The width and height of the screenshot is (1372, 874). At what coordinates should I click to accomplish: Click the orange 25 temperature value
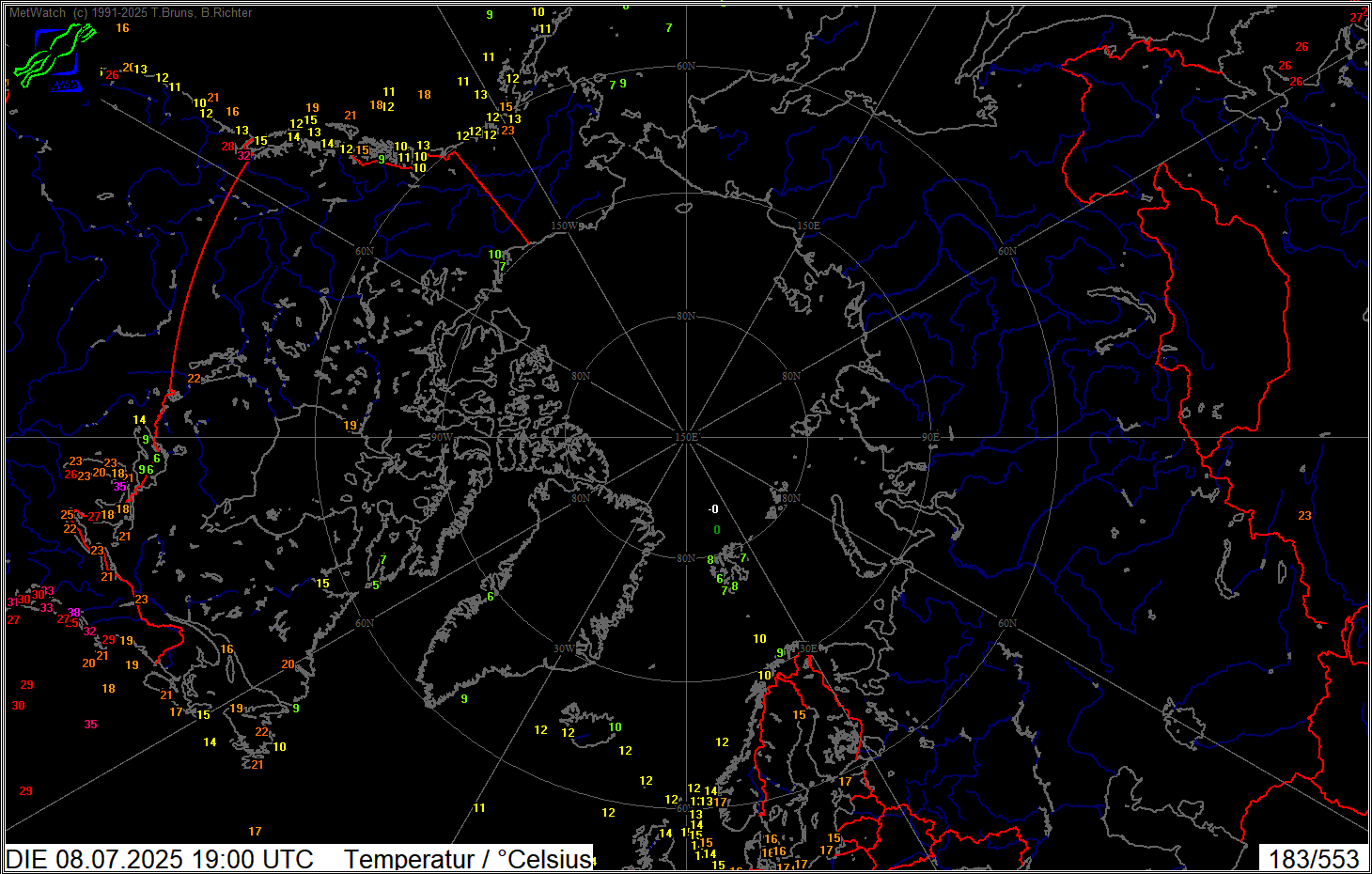coord(68,515)
